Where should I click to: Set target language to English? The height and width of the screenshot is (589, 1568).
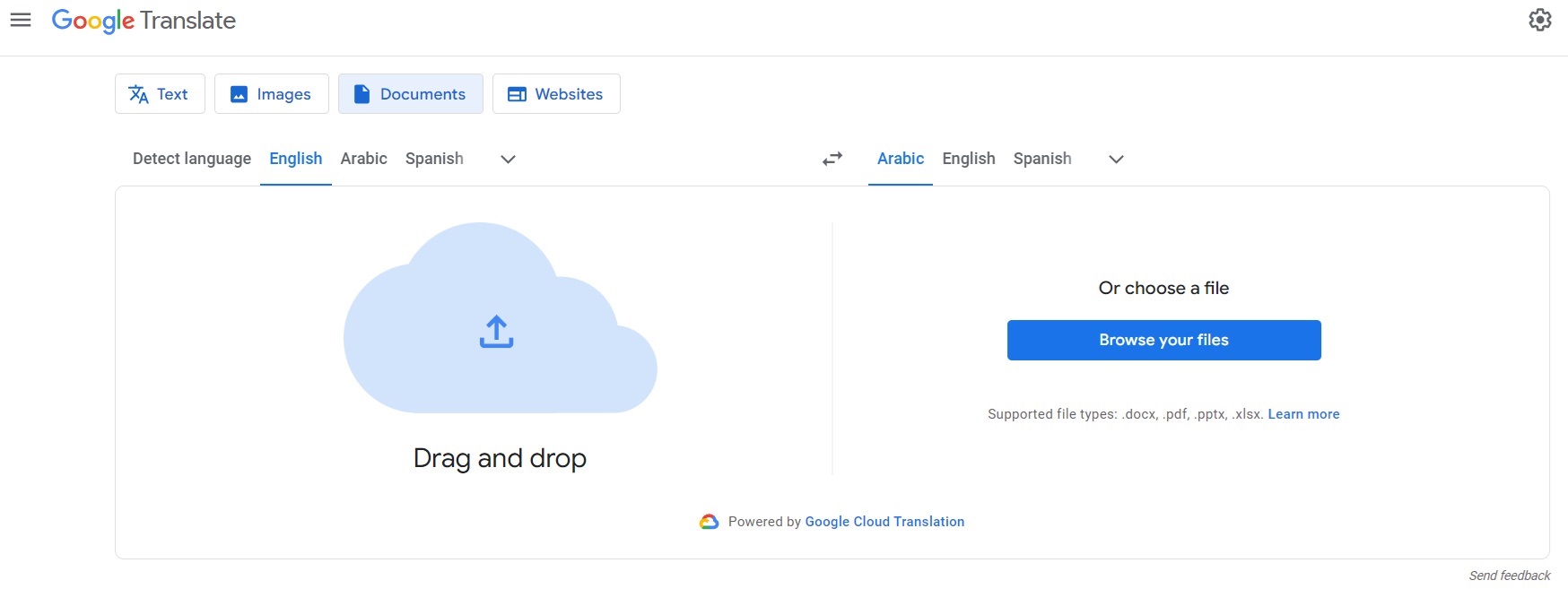coord(968,159)
